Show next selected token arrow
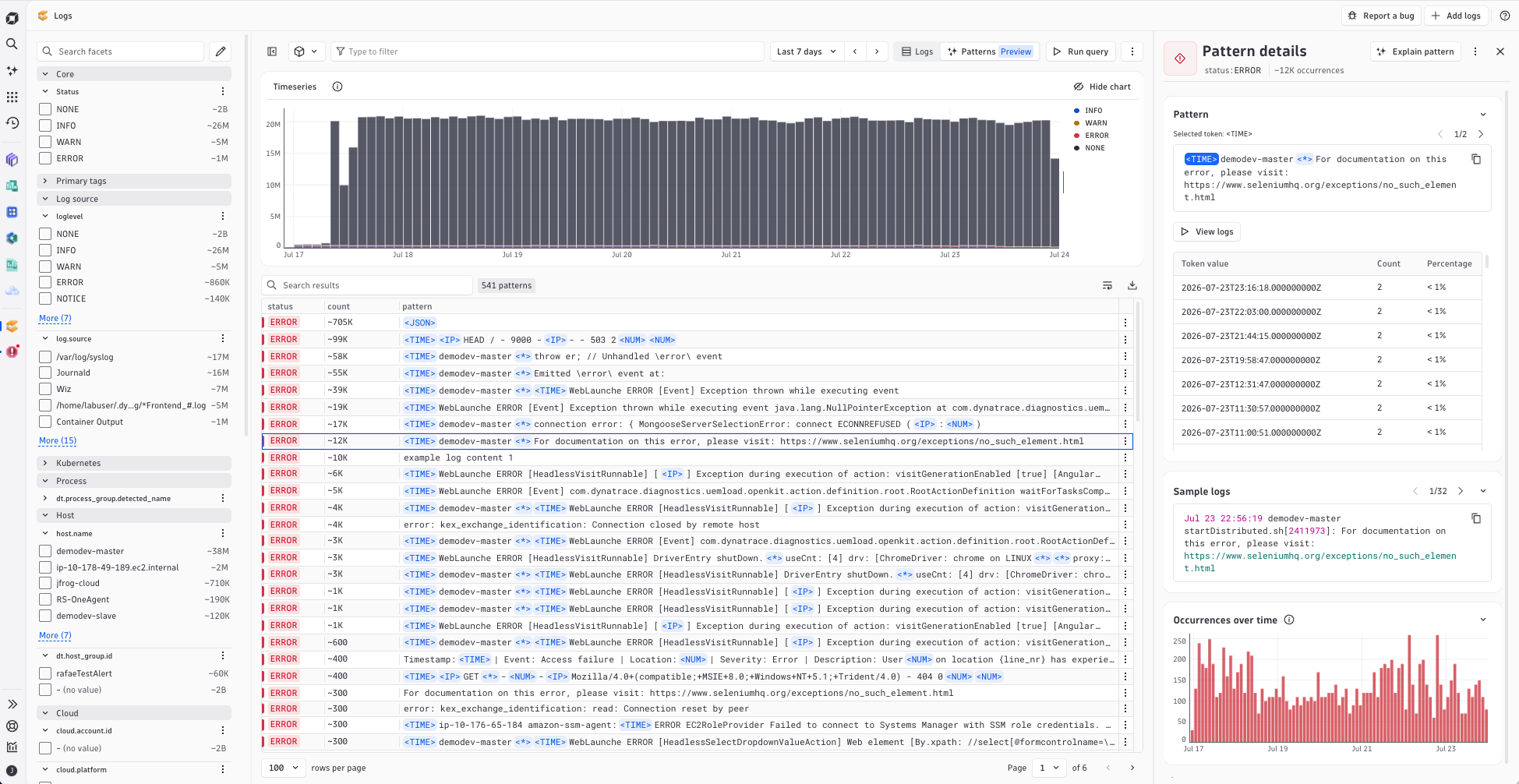The height and width of the screenshot is (784, 1519). coord(1481,134)
